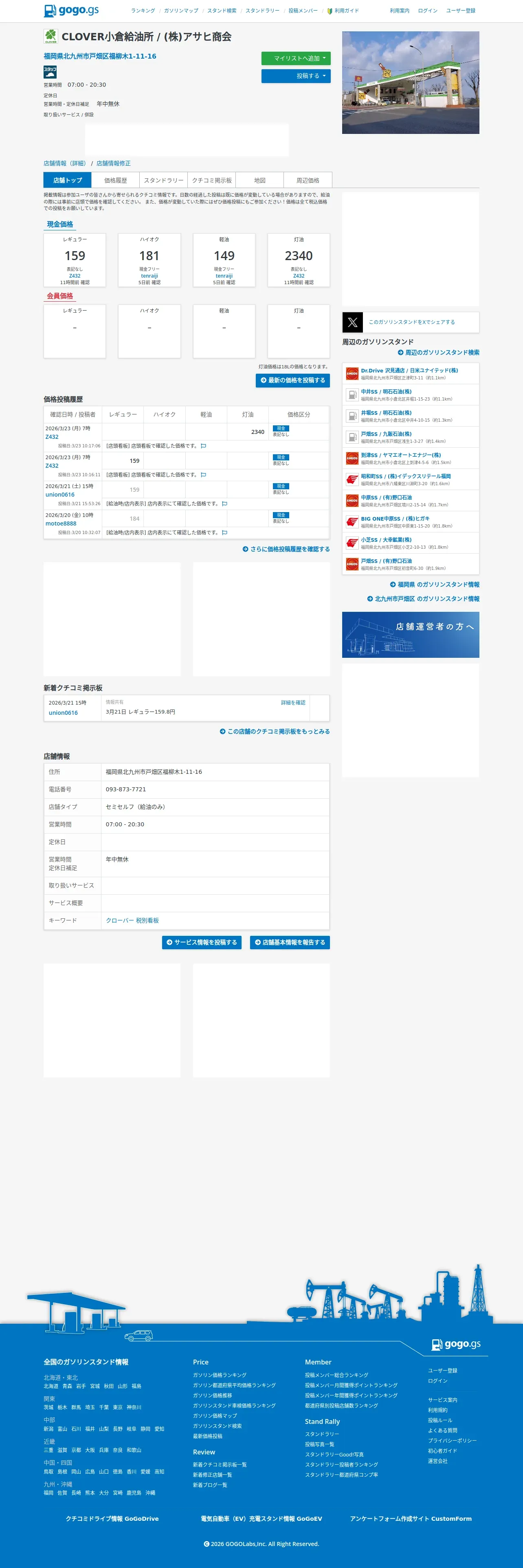
Task: Open the gas station photo thumbnail
Action: (411, 83)
